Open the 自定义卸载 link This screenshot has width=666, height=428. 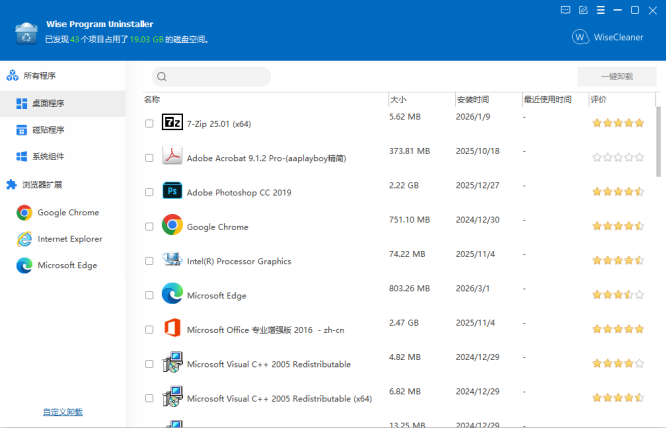[x=63, y=412]
